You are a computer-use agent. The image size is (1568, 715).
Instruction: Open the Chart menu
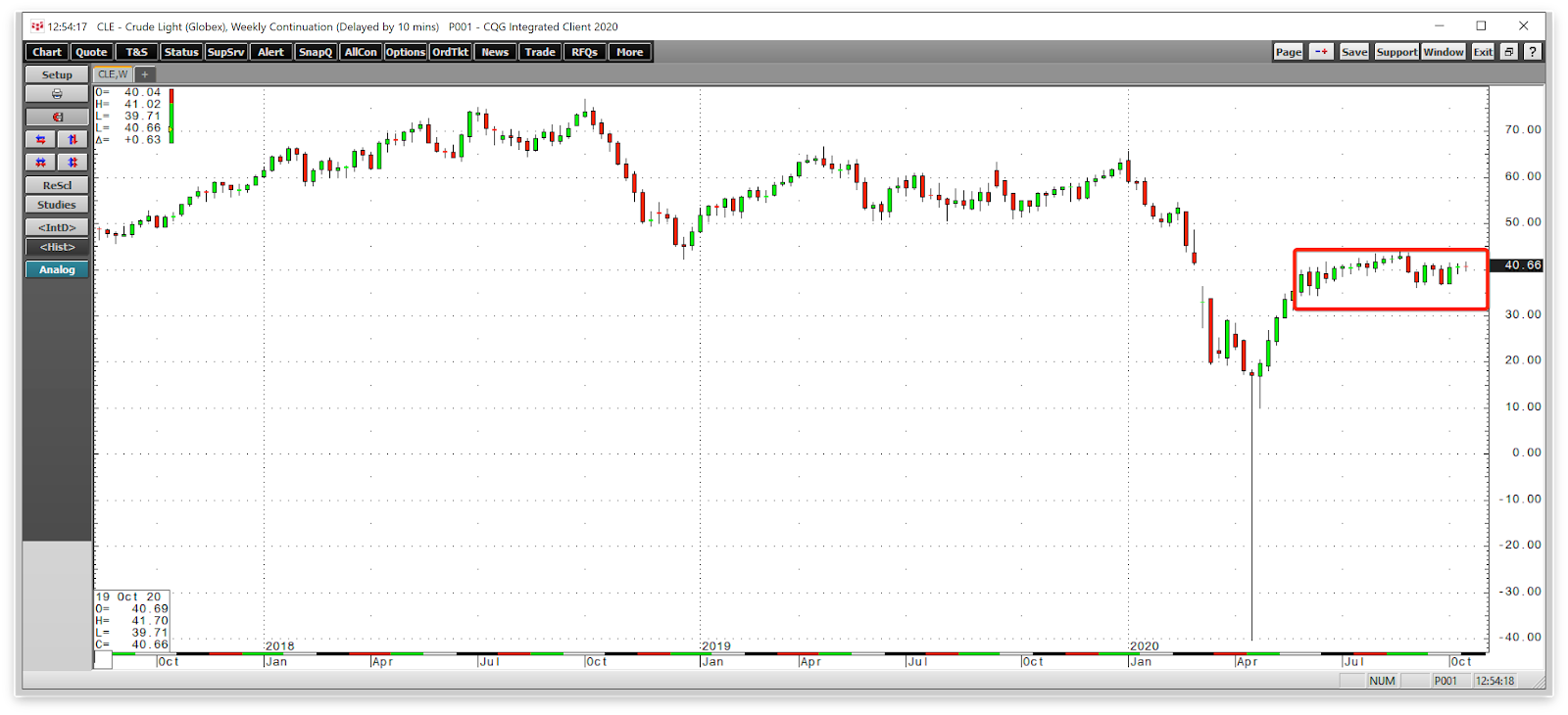tap(47, 52)
